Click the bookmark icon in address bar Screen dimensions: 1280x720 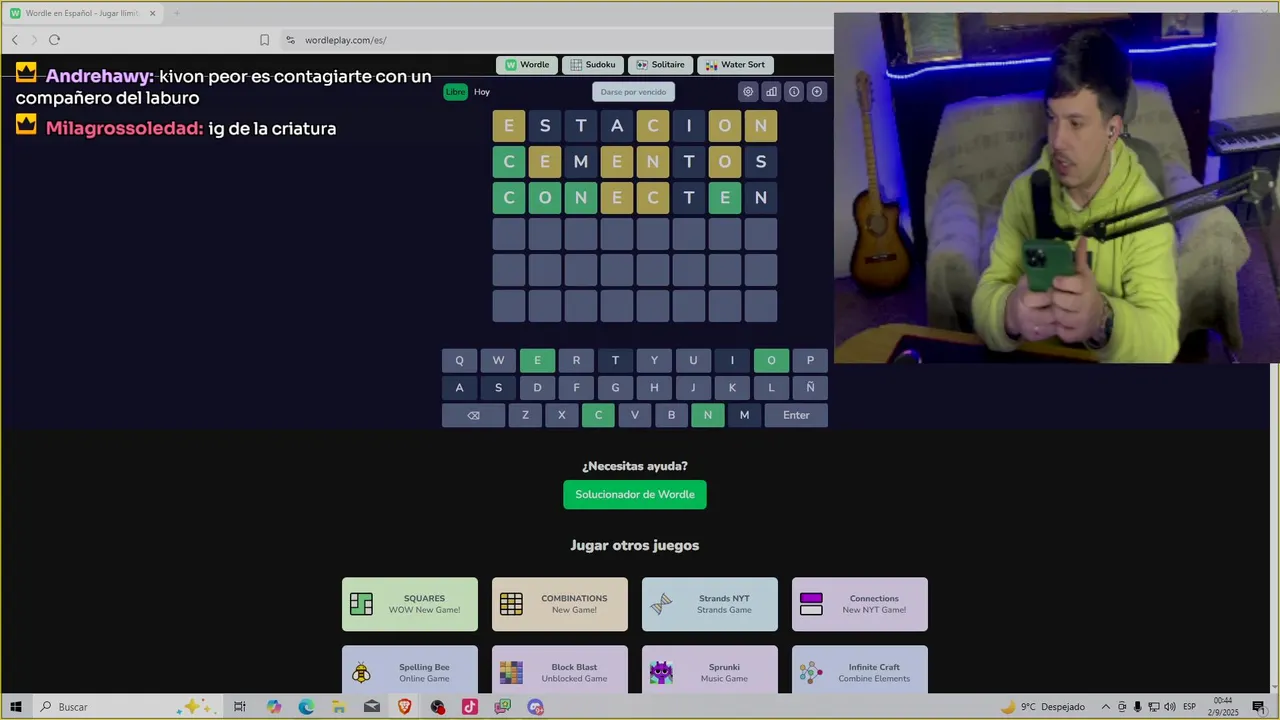coord(264,40)
